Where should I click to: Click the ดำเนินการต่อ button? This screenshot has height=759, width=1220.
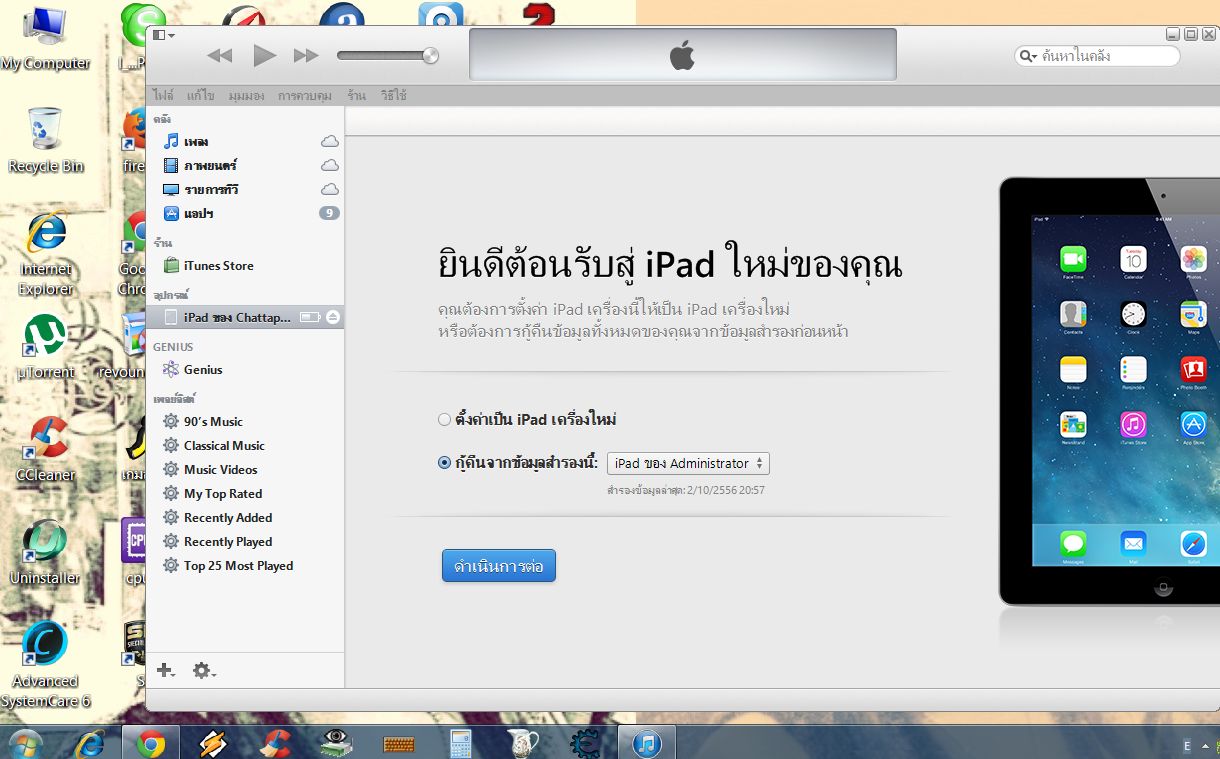click(x=499, y=566)
